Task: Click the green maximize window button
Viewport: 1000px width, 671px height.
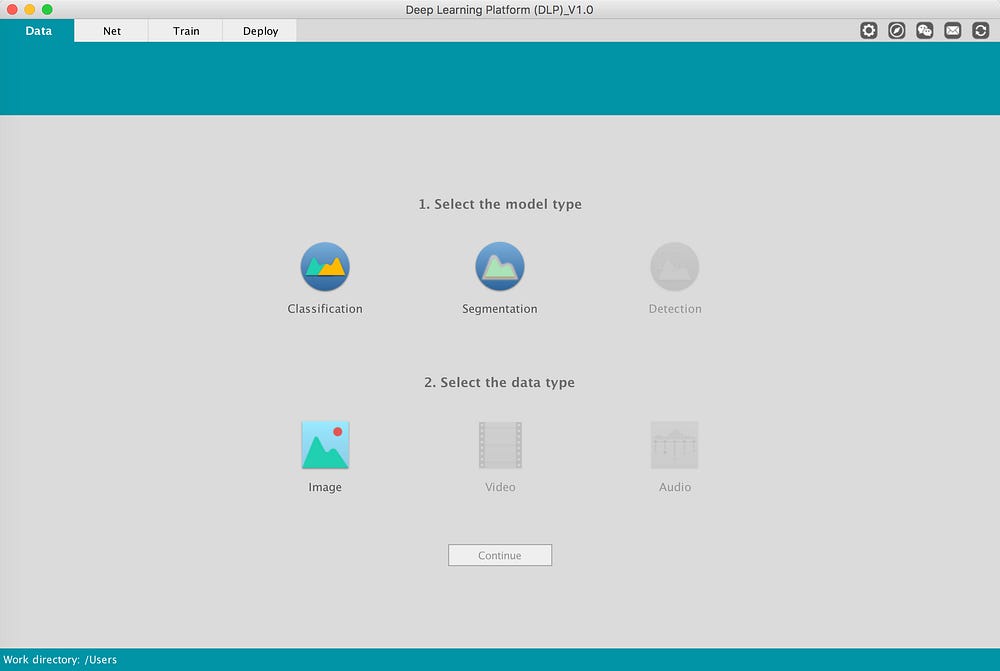Action: click(47, 9)
